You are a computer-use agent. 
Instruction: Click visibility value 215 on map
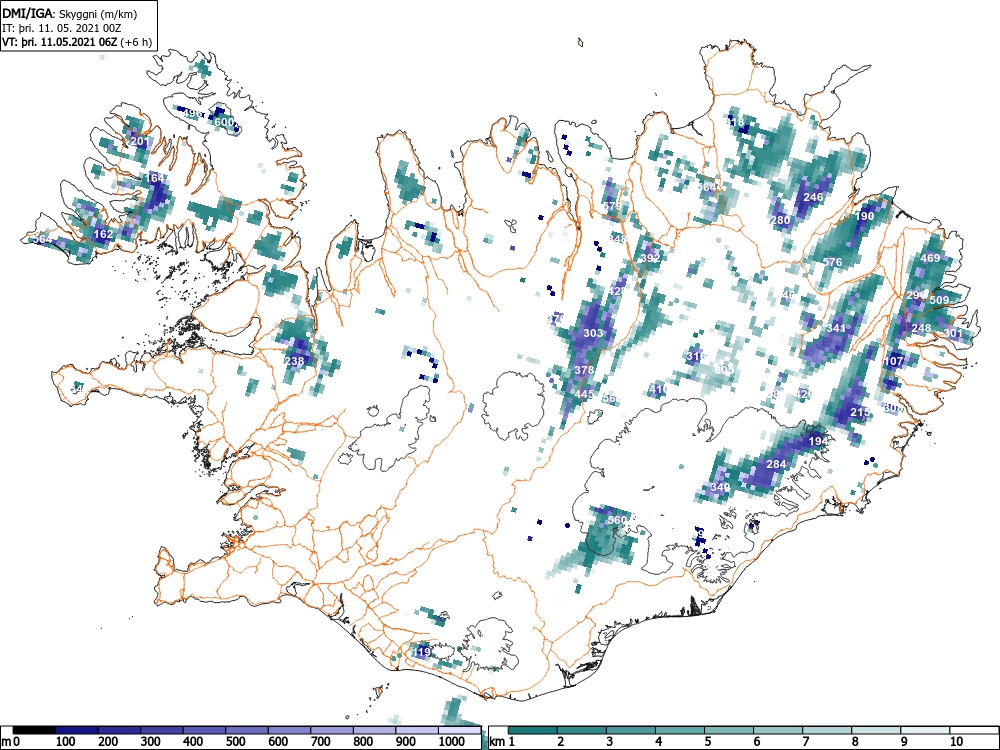pyautogui.click(x=860, y=412)
